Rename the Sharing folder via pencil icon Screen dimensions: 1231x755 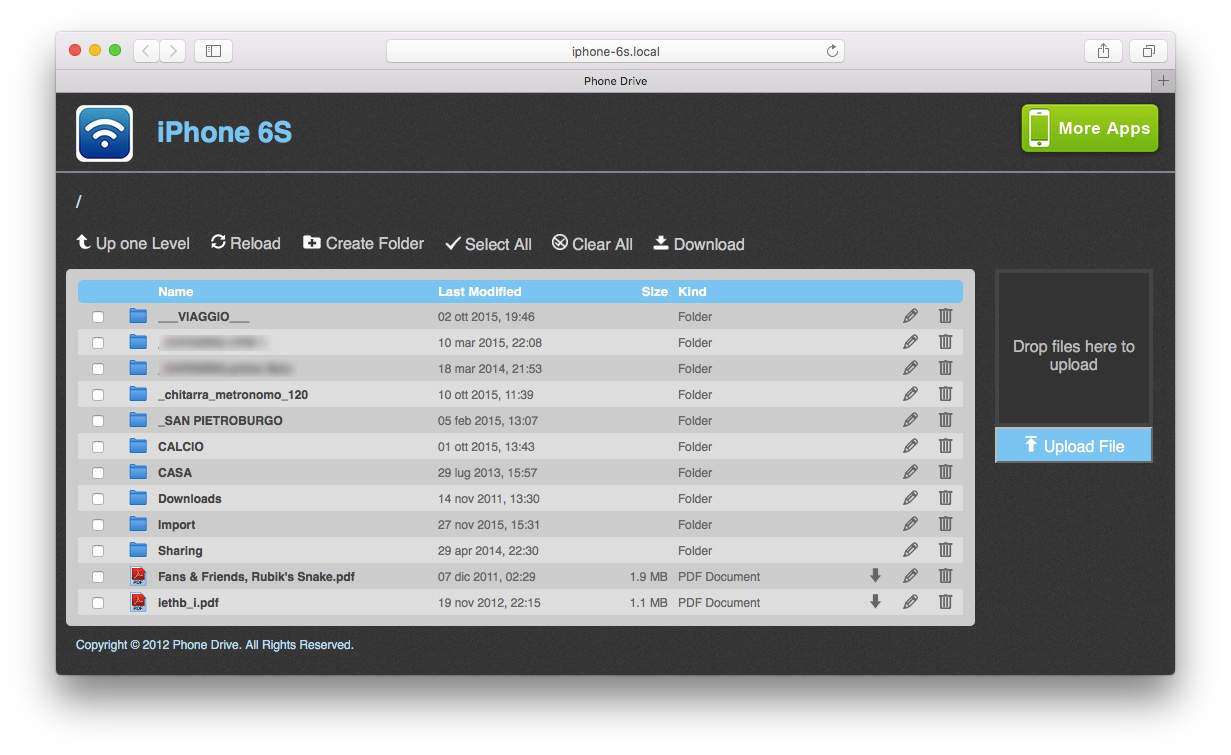tap(910, 550)
